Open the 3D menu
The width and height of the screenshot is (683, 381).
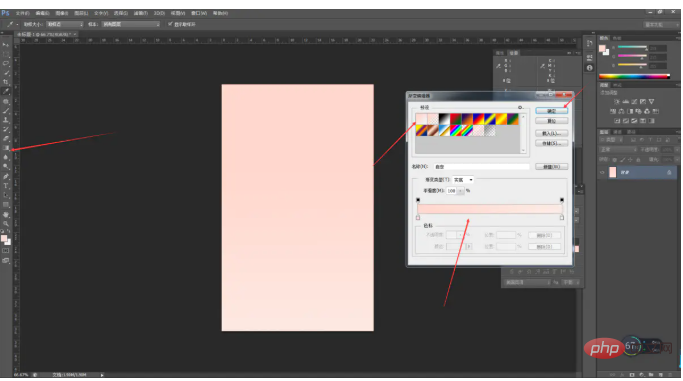(159, 13)
